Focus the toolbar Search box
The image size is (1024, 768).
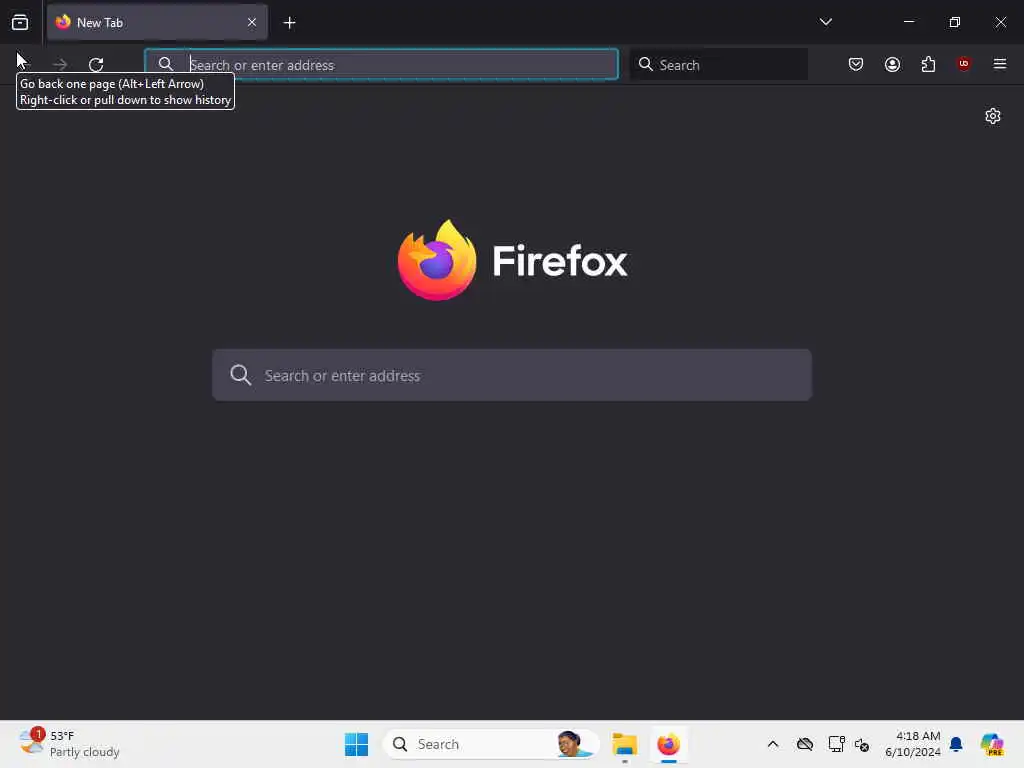click(x=719, y=64)
